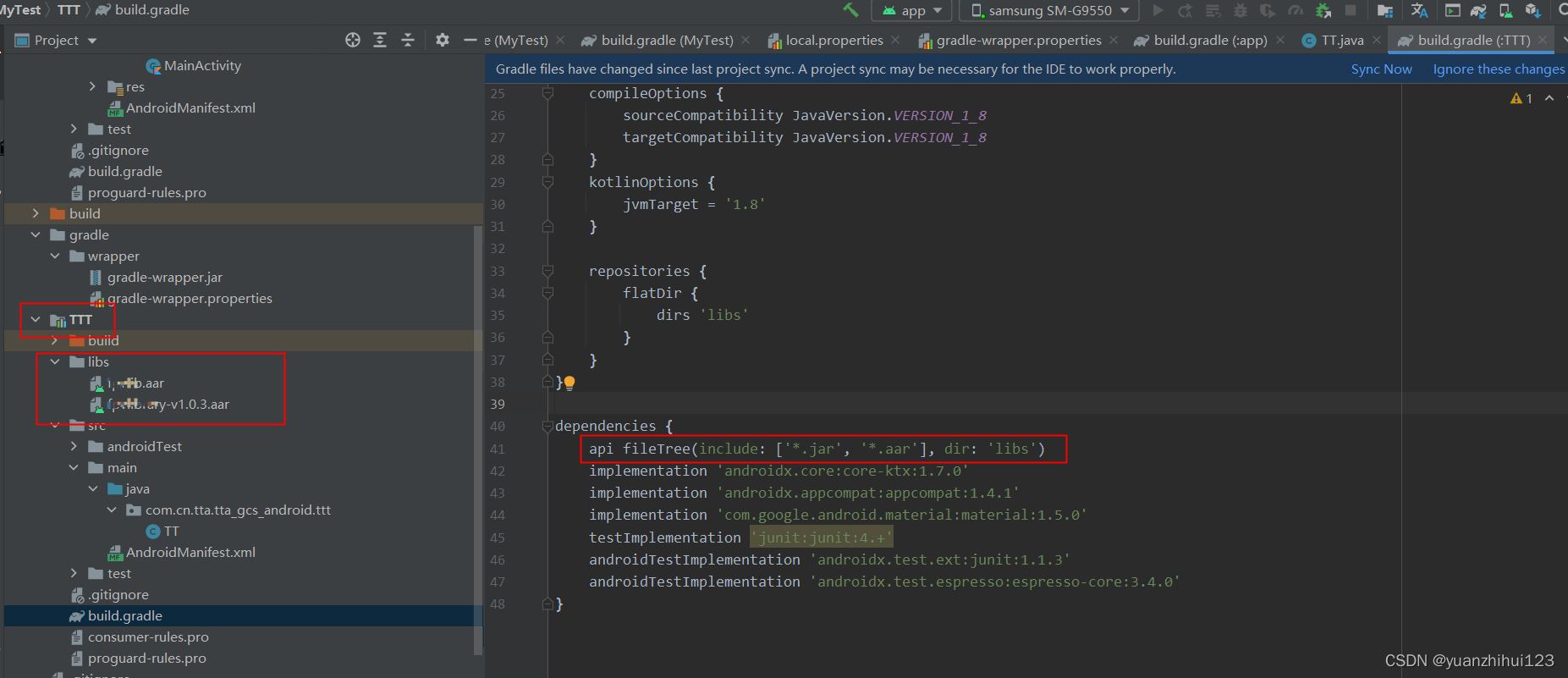Image resolution: width=1568 pixels, height=678 pixels.
Task: Open the Project Structure folder icon
Action: [1385, 10]
